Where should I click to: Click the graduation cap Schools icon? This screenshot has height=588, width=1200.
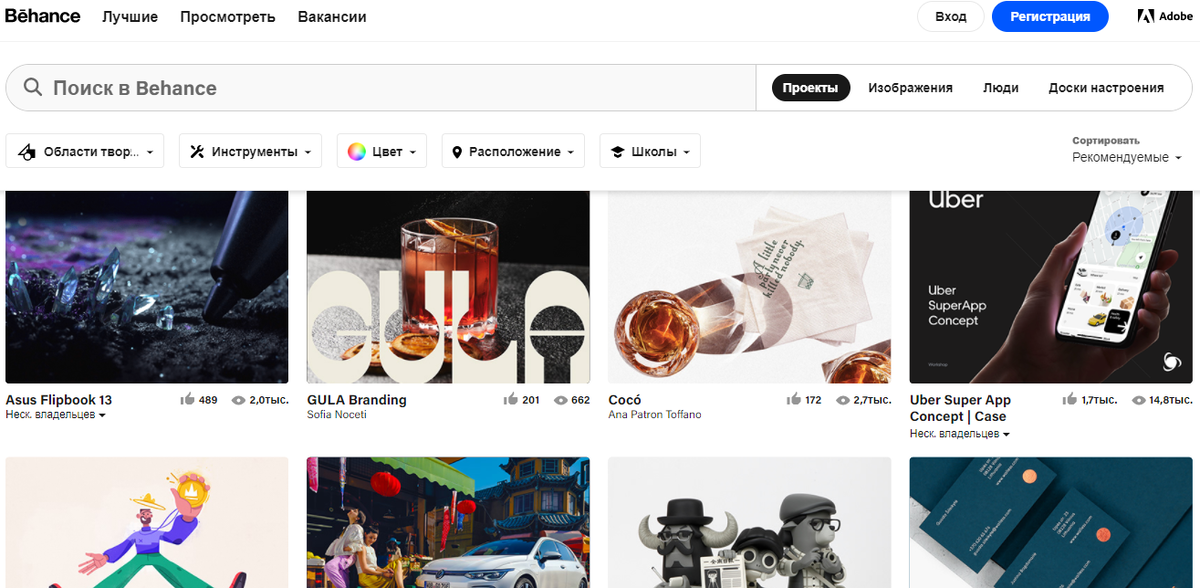[618, 152]
